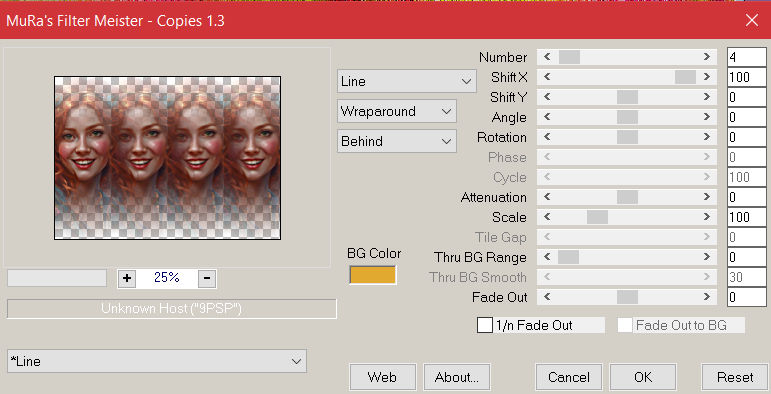Click the Web button
The image size is (771, 394).
click(x=383, y=377)
